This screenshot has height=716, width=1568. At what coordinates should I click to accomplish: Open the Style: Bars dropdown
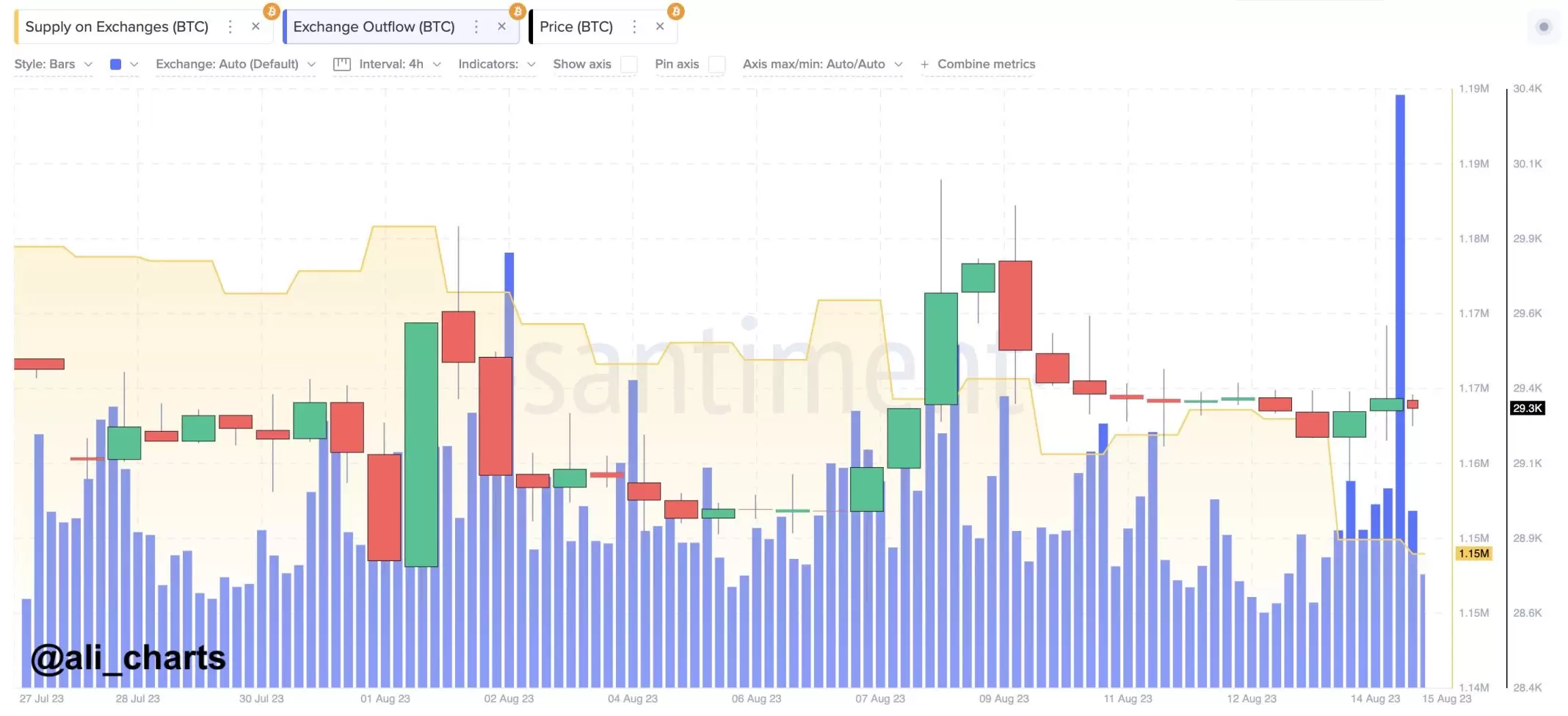(x=53, y=65)
